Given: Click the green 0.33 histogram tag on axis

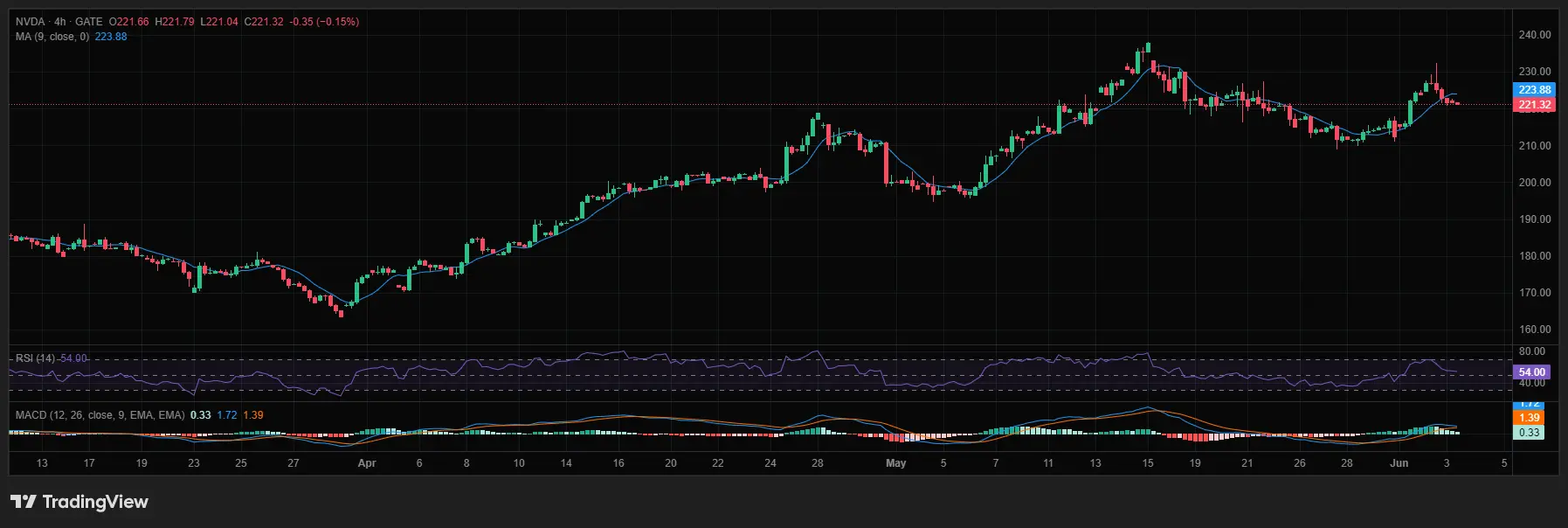Looking at the screenshot, I should click(1529, 433).
